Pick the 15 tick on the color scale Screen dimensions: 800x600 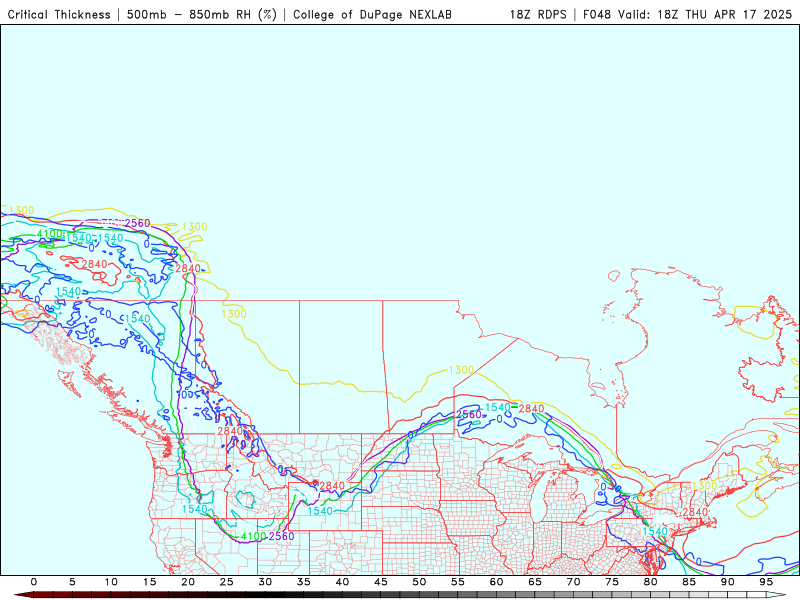[149, 582]
